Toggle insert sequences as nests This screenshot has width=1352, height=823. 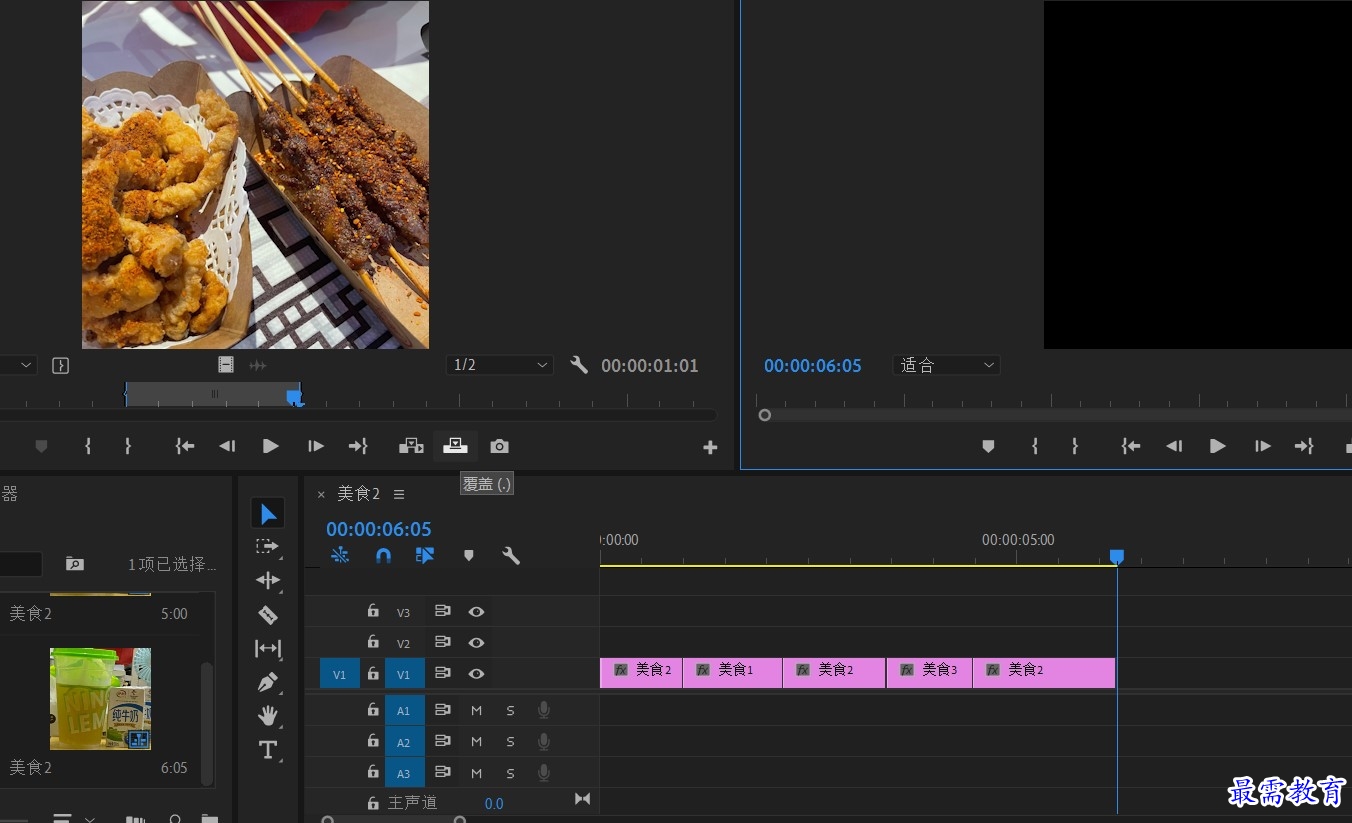coord(340,556)
